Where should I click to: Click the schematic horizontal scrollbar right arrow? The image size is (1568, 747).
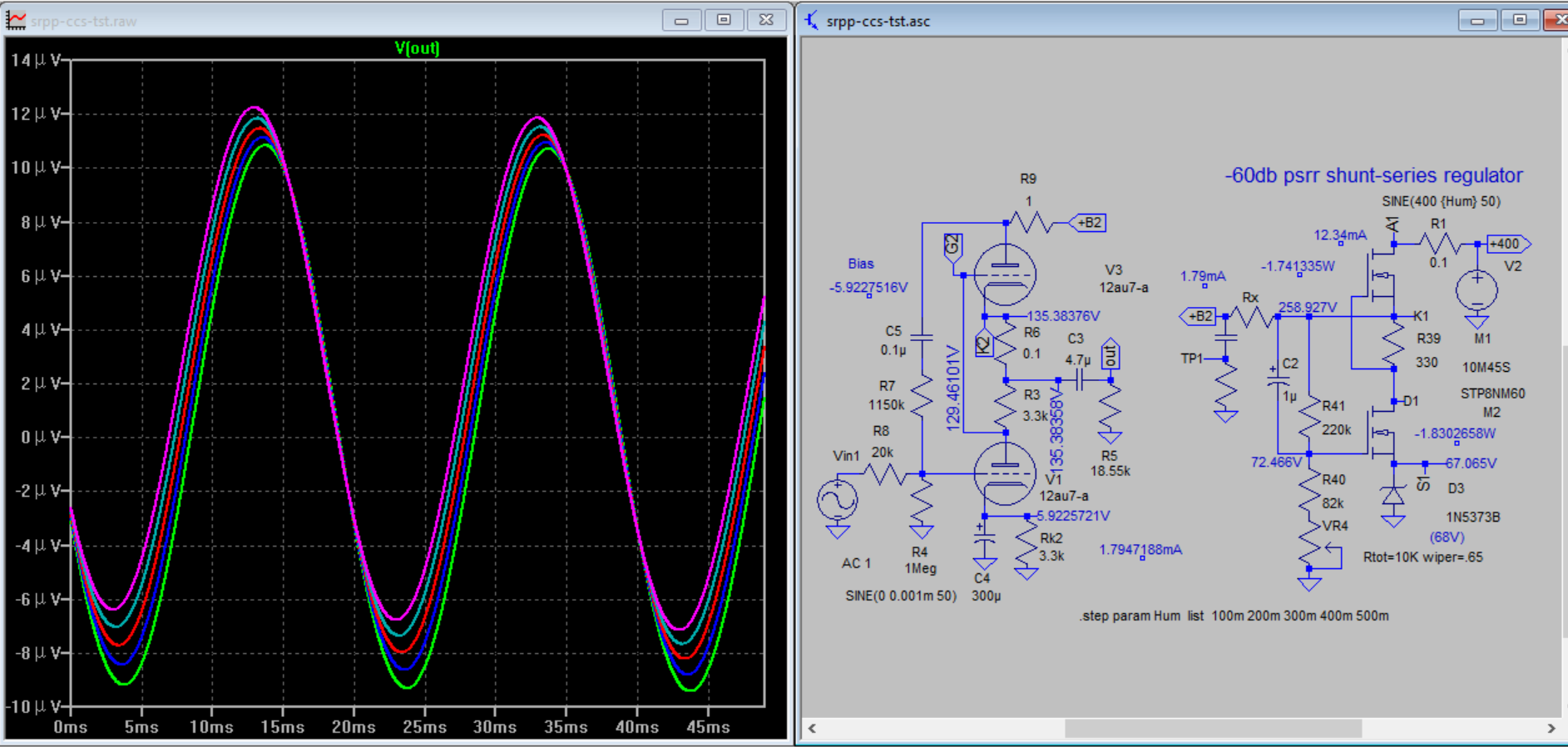(x=1551, y=728)
